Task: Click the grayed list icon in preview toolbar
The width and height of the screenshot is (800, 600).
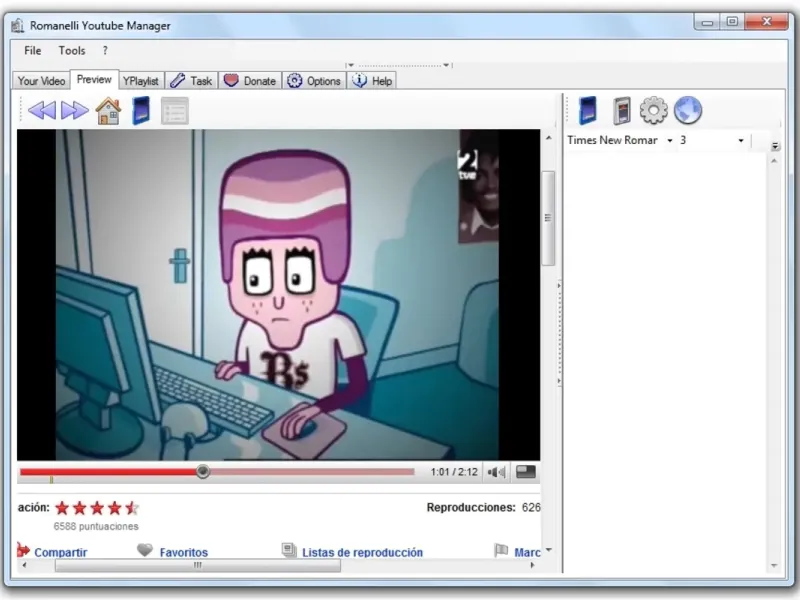Action: (x=174, y=111)
